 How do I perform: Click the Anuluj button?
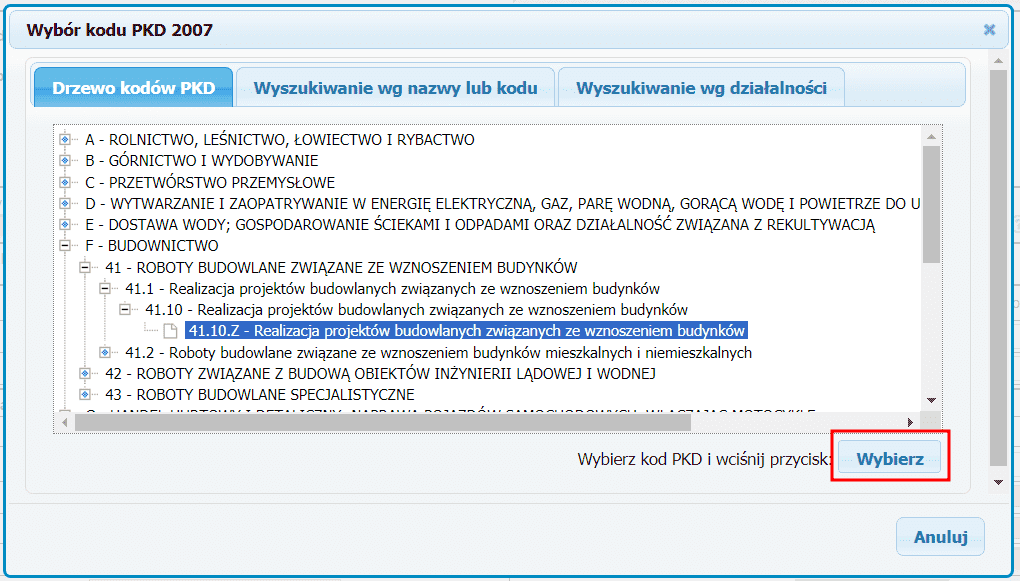(x=939, y=536)
